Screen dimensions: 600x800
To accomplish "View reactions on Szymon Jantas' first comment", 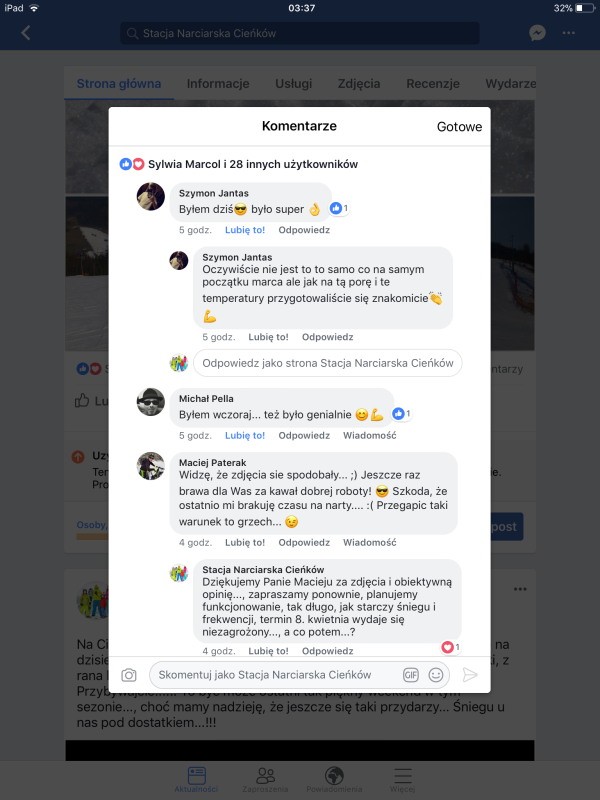I will click(x=339, y=208).
